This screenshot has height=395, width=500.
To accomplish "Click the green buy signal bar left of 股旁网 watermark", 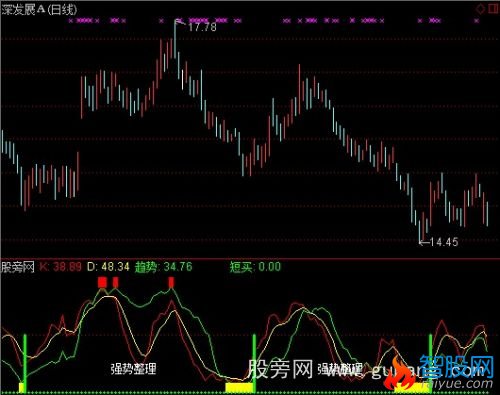I will coord(255,364).
